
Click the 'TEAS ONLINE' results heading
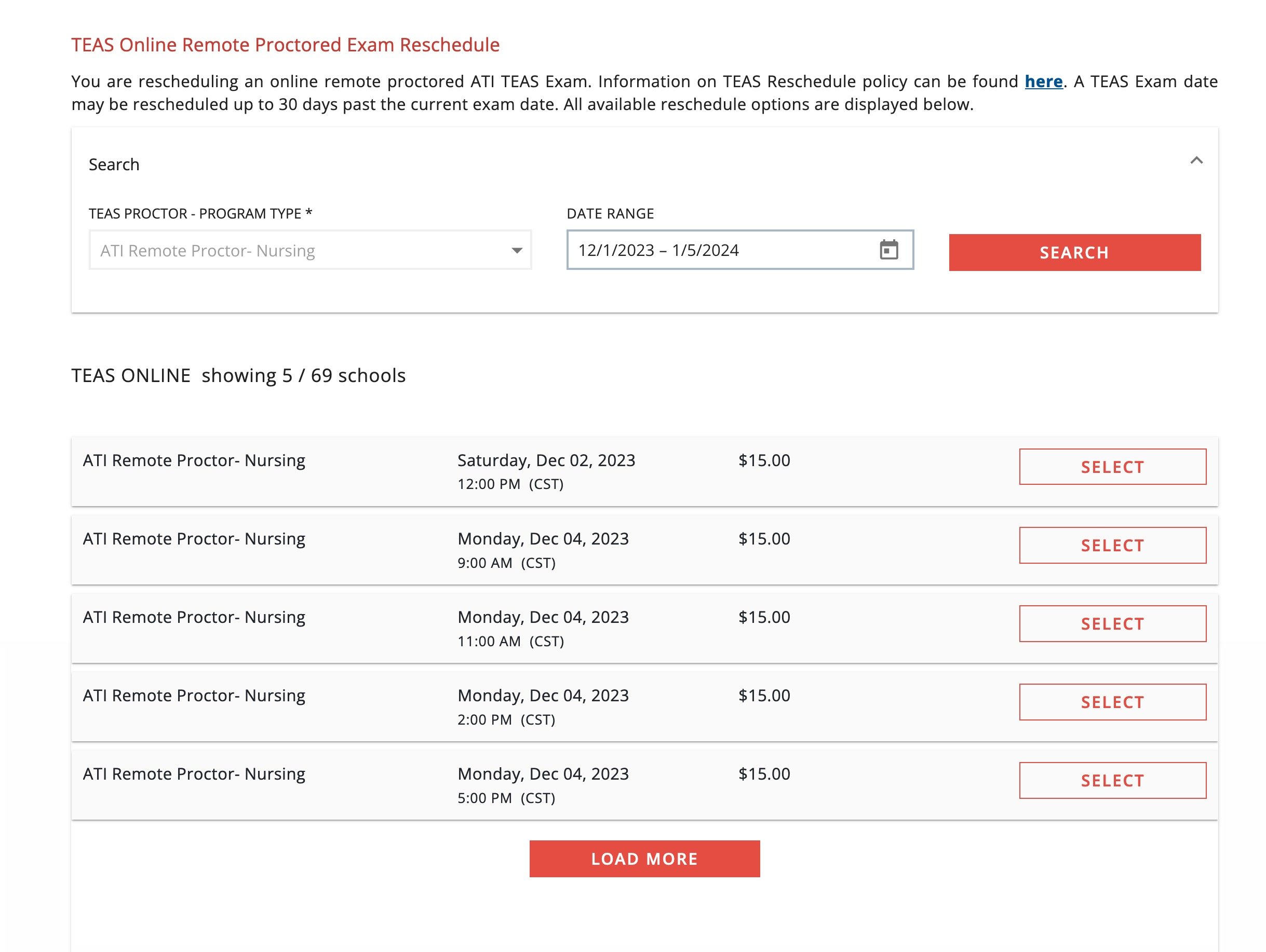131,375
